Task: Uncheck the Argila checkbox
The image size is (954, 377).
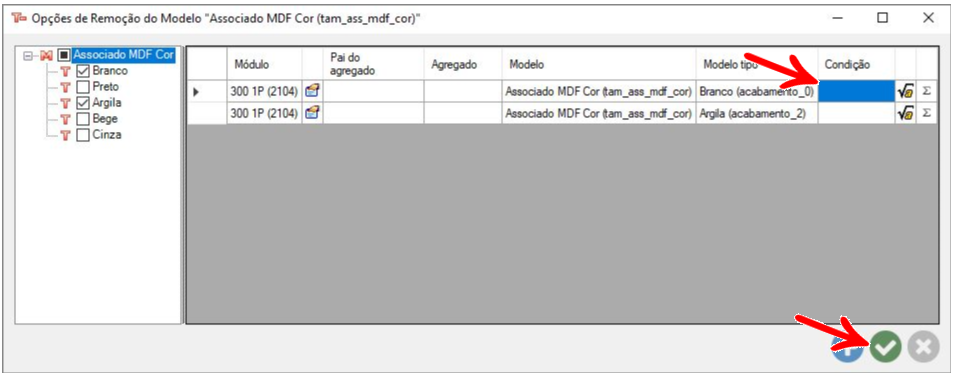Action: [83, 103]
